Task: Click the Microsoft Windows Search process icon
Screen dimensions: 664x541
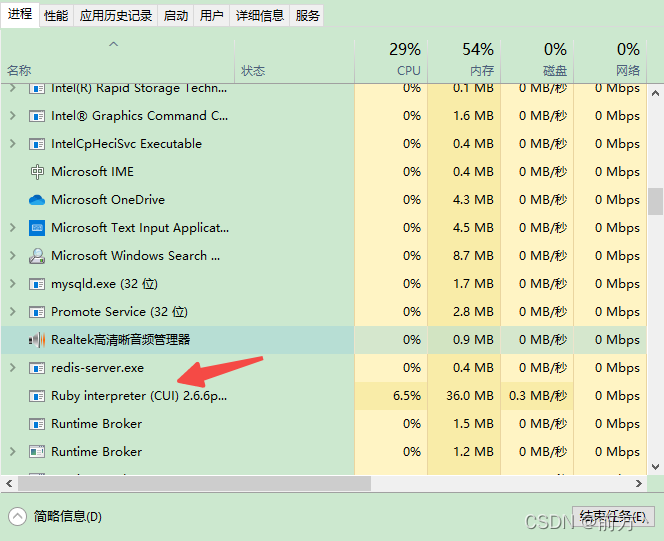Action: coord(37,256)
